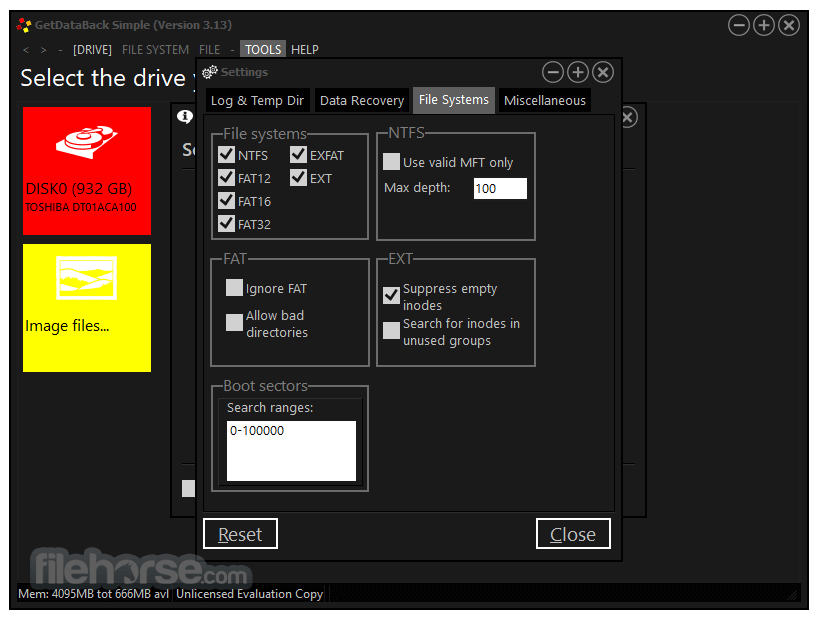Click the Search ranges text box
The image size is (818, 620).
click(x=291, y=451)
